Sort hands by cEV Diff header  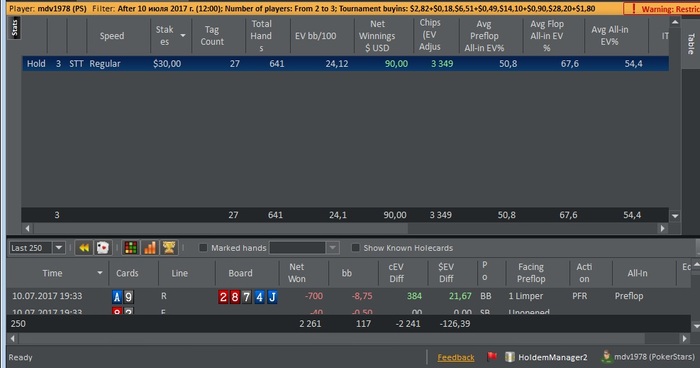click(396, 273)
